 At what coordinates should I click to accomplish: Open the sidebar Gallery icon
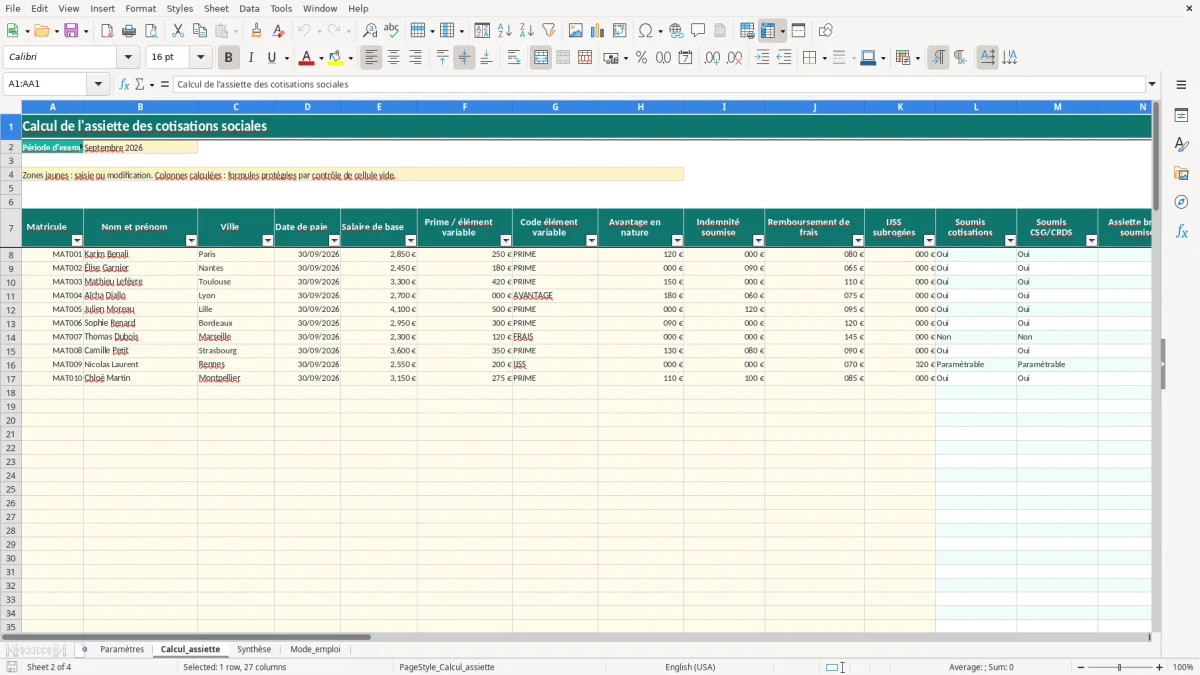pyautogui.click(x=1181, y=173)
